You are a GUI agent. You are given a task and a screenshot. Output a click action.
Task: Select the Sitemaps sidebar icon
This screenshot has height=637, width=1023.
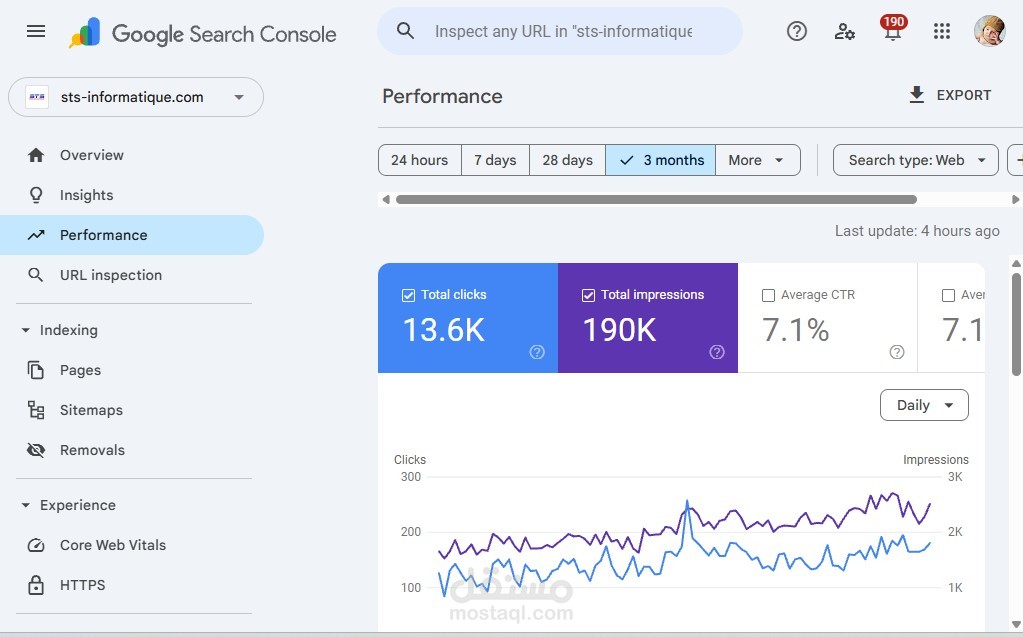36,410
